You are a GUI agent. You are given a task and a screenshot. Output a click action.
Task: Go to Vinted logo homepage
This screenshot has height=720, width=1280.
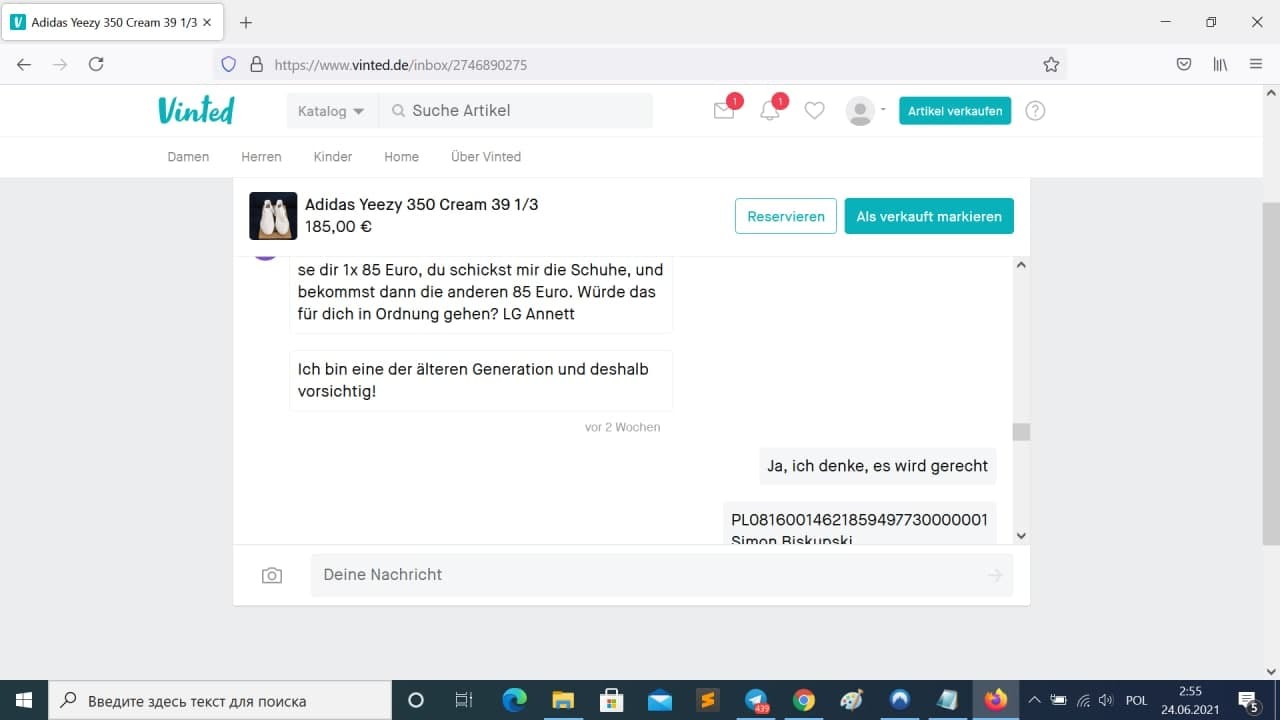click(x=196, y=110)
